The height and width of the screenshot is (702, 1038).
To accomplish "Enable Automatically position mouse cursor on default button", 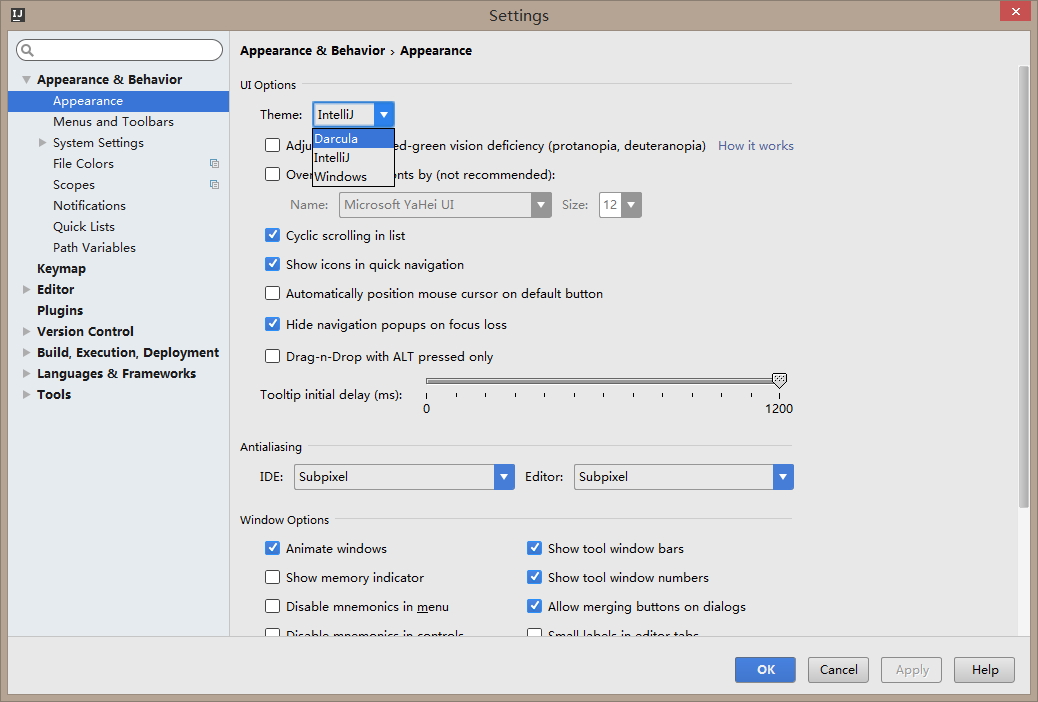I will click(x=272, y=293).
